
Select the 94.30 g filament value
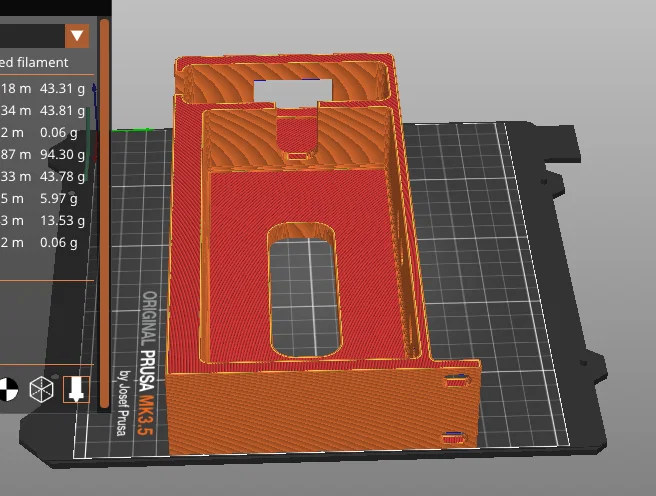click(x=62, y=155)
